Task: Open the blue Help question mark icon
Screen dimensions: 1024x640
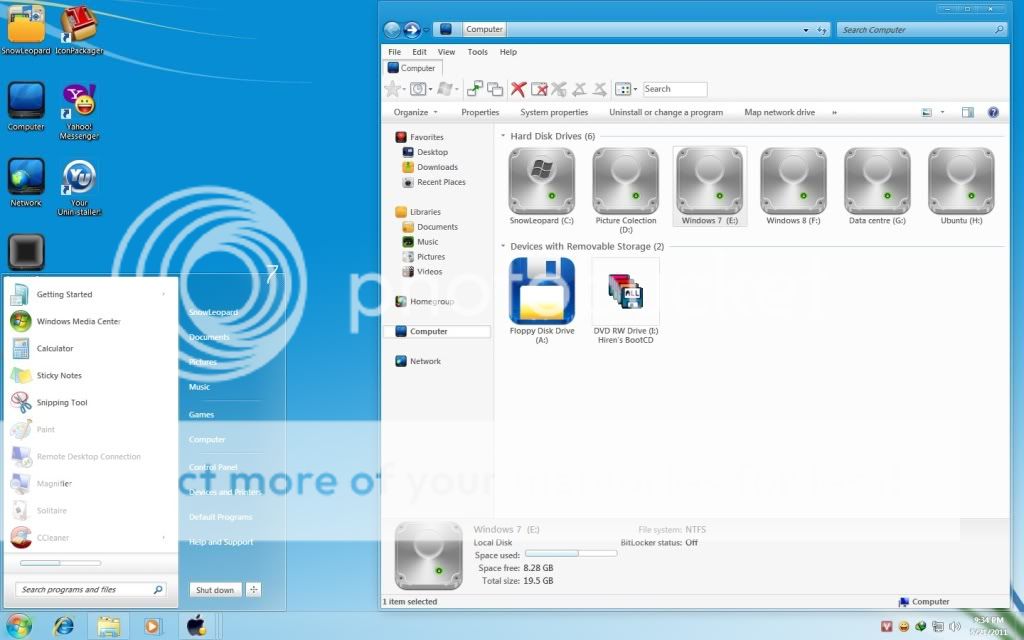Action: pyautogui.click(x=993, y=112)
